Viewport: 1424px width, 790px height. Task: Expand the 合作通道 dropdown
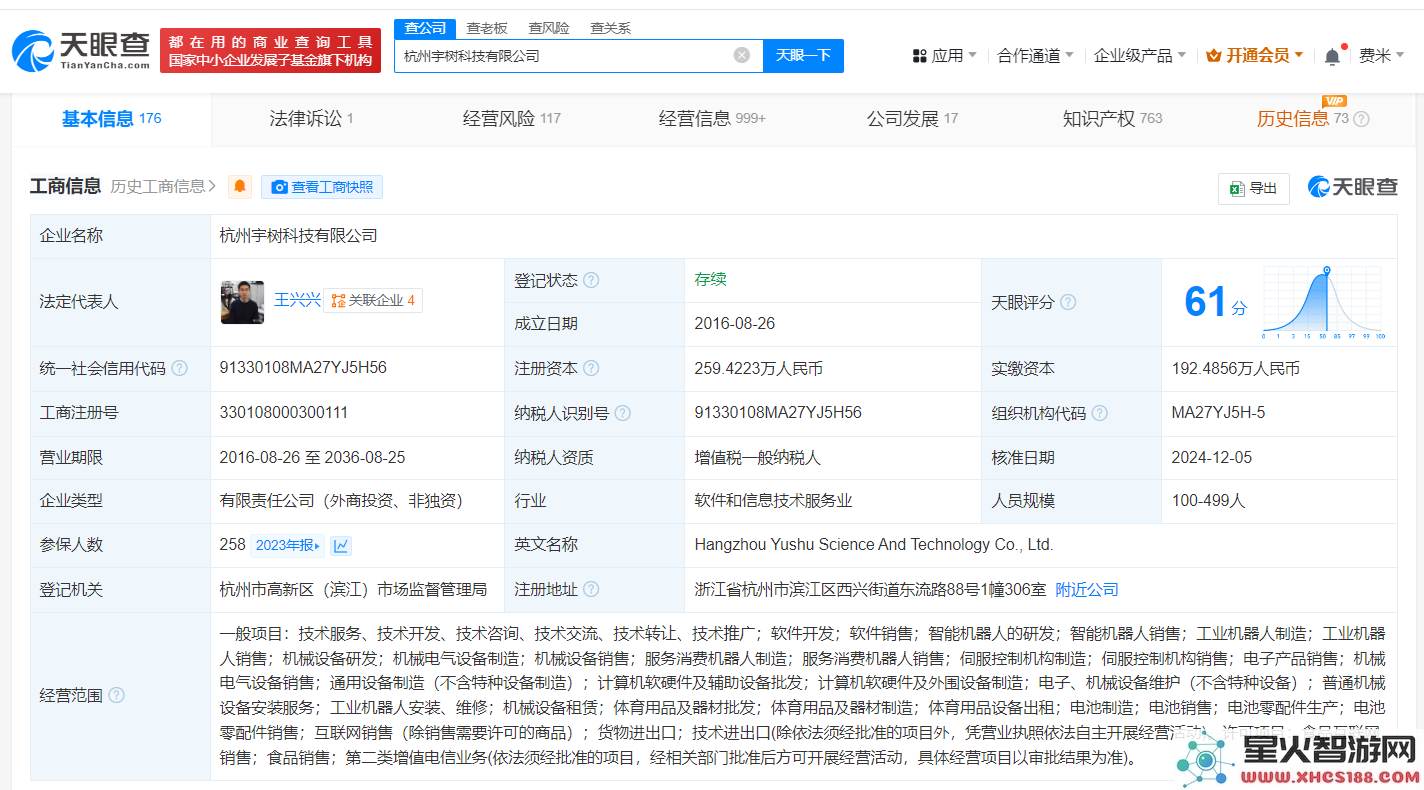pyautogui.click(x=1036, y=56)
